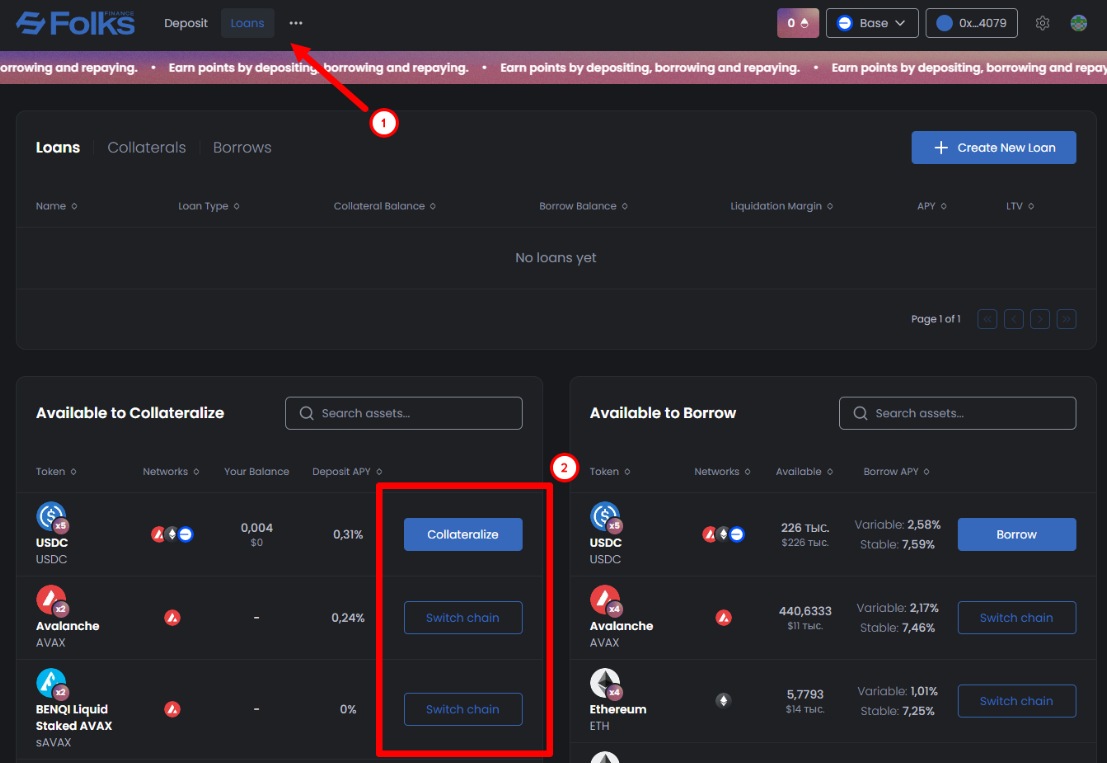This screenshot has height=763, width=1107.
Task: Click the profile avatar icon
Action: [1078, 23]
